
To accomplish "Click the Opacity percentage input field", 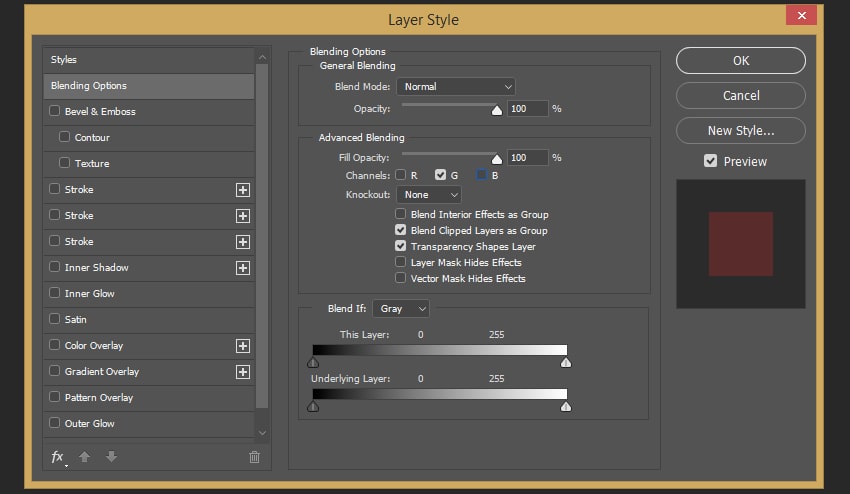I will (527, 108).
